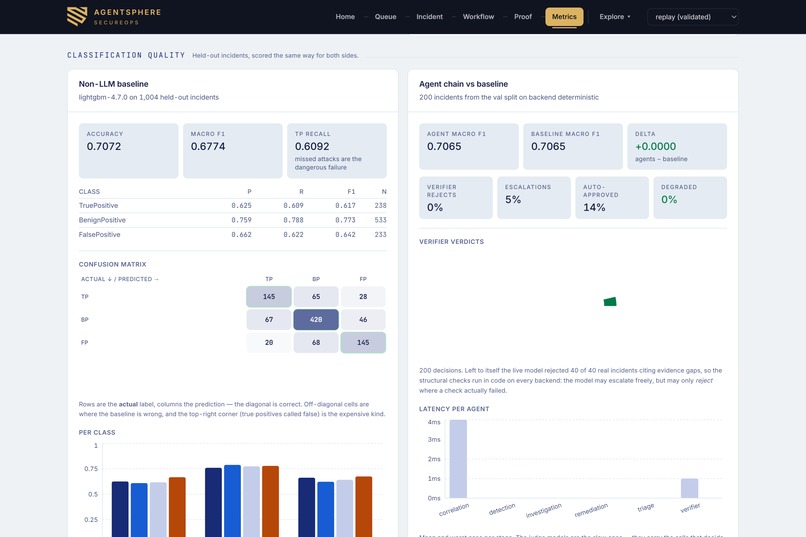Viewport: 806px width, 537px height.
Task: Open the Proof page
Action: 523,17
